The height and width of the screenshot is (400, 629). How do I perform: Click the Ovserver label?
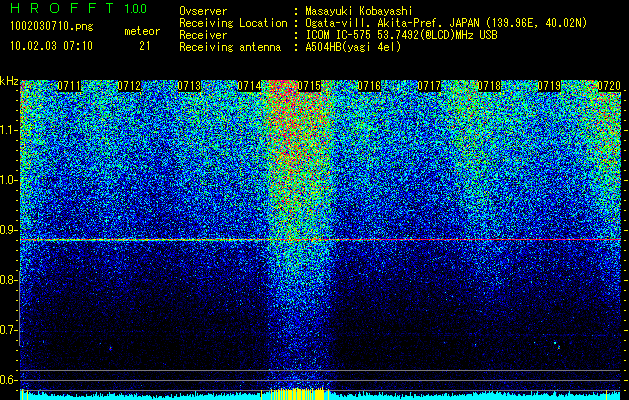[203, 11]
